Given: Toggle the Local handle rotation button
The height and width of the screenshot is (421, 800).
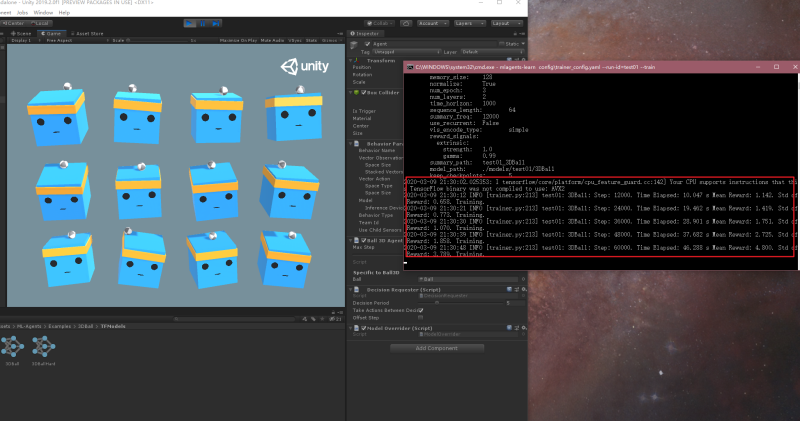Looking at the screenshot, I should point(40,23).
